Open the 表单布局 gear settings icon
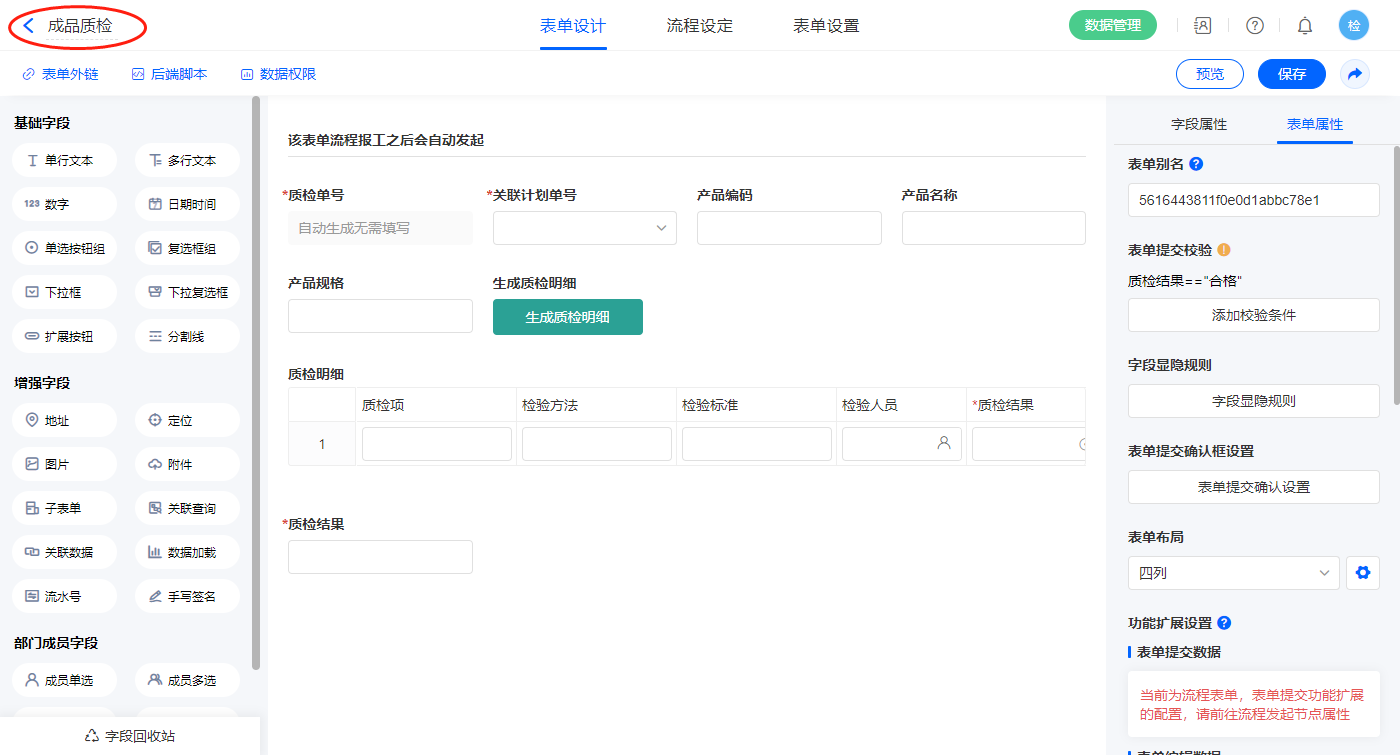Viewport: 1400px width, 755px height. point(1362,573)
